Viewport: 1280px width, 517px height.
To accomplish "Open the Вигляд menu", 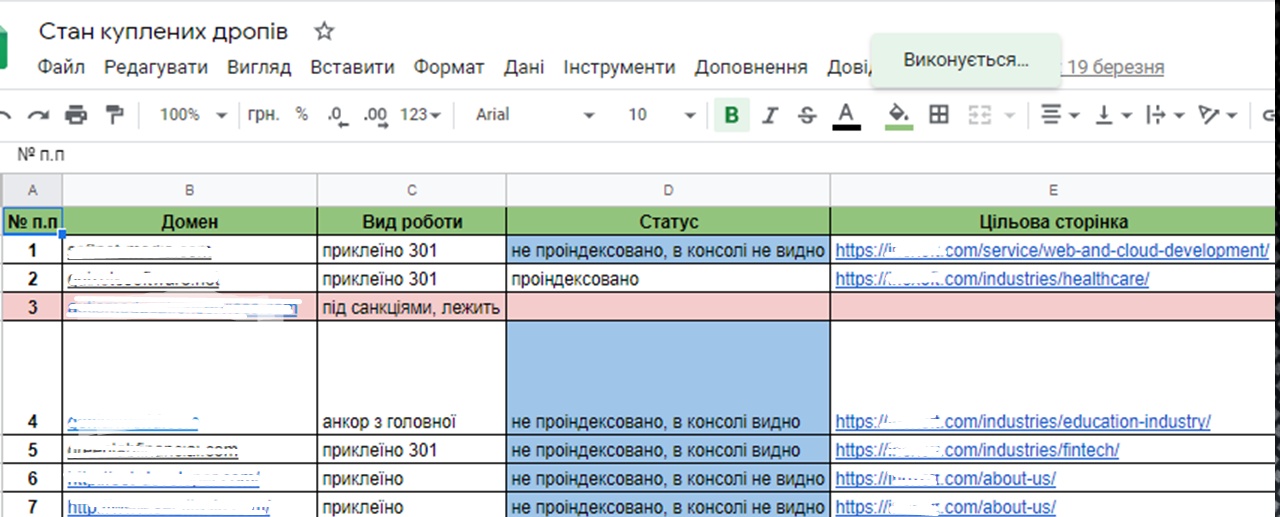I will pyautogui.click(x=259, y=67).
